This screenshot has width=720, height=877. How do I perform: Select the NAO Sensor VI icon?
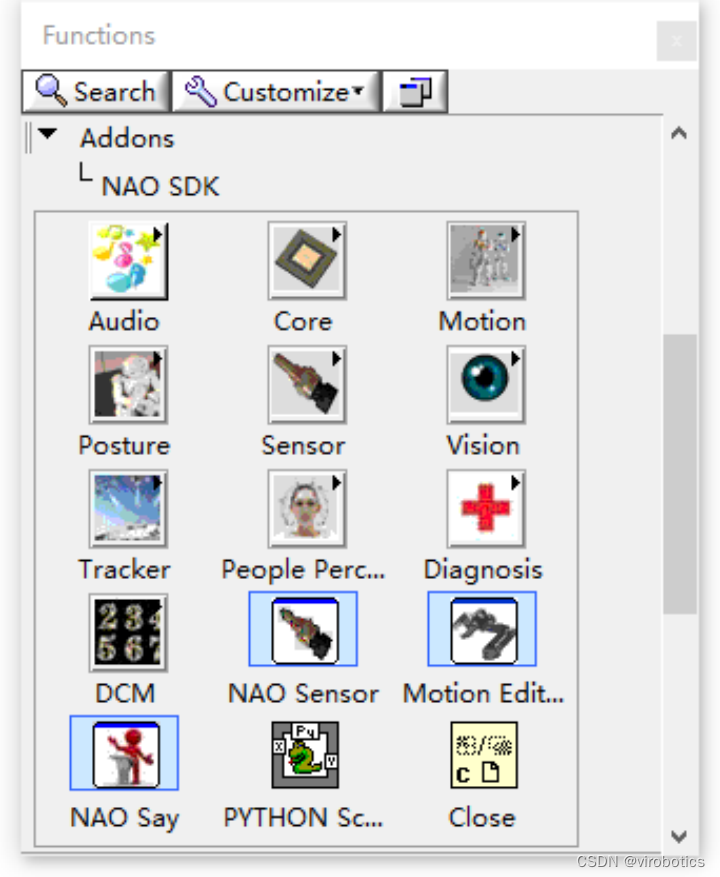304,629
